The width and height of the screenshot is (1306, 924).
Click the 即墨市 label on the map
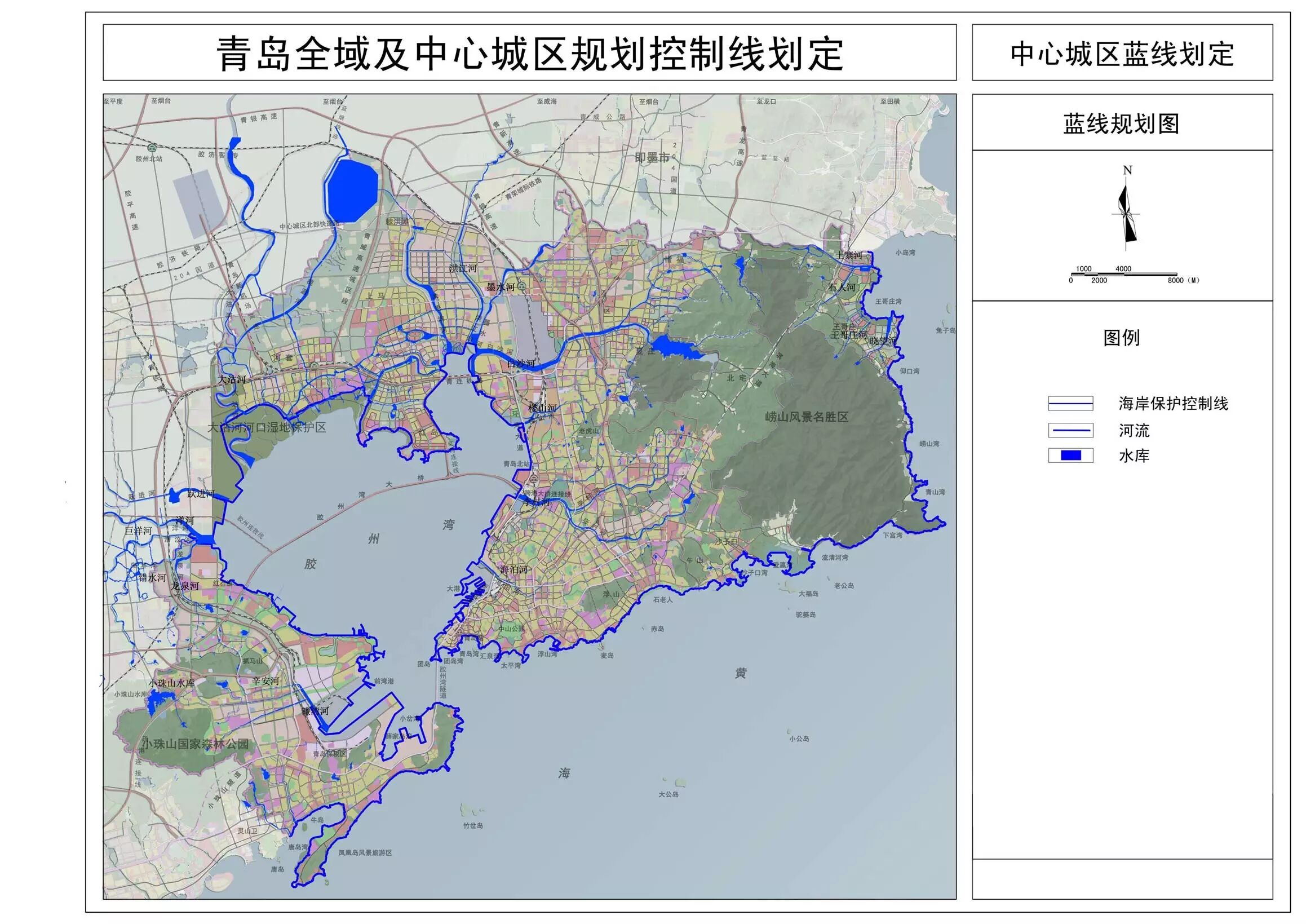pyautogui.click(x=652, y=157)
